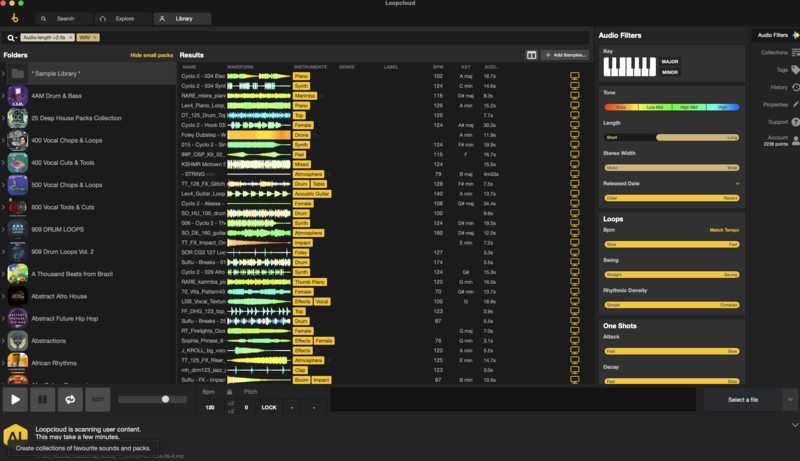Click the search magnifier filter icon
The image size is (800, 461).
11,38
